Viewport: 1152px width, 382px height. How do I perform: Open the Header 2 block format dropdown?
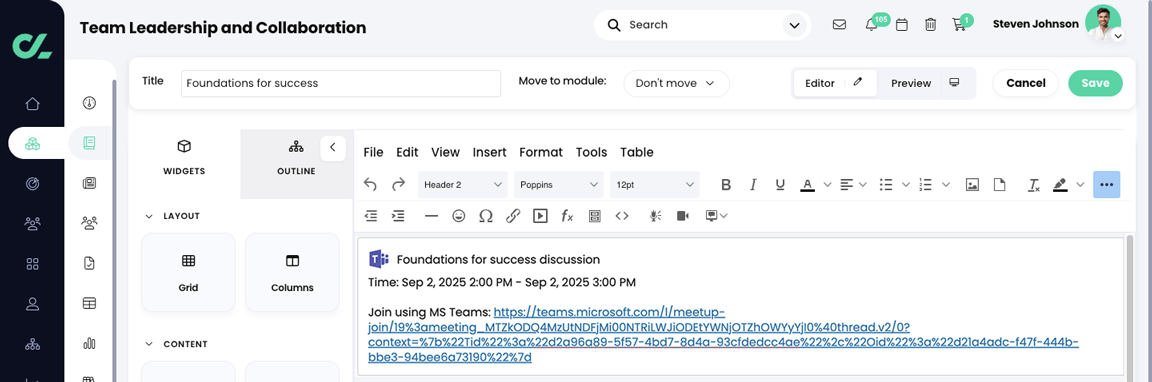463,184
